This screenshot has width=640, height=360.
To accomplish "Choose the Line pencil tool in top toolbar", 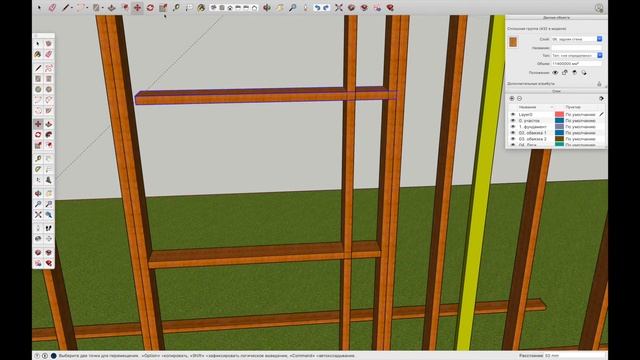I will coord(65,7).
